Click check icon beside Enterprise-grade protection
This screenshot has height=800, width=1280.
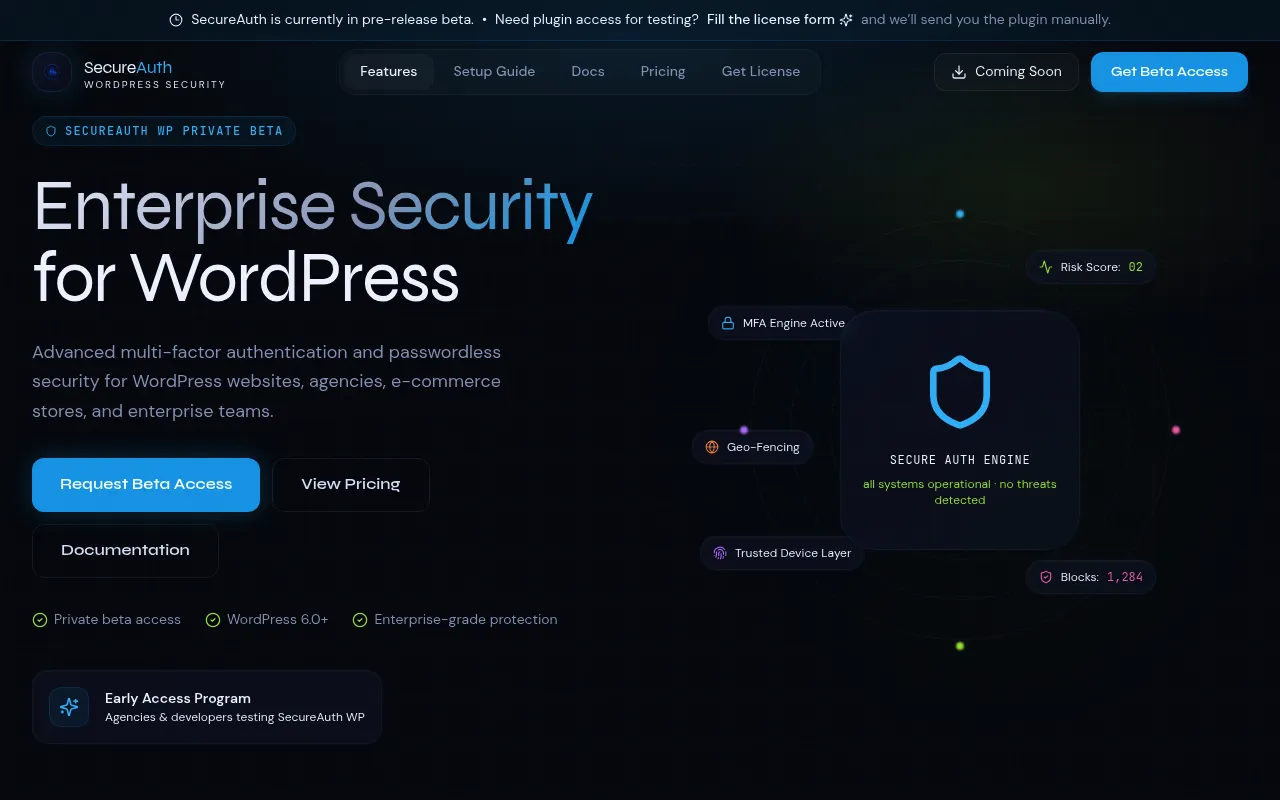360,620
